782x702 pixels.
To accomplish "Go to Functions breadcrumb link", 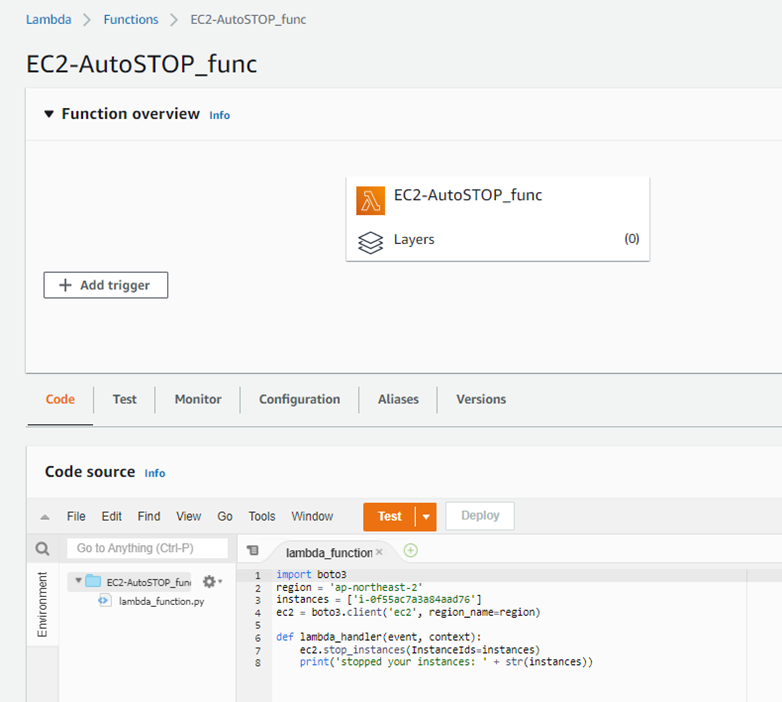I will pyautogui.click(x=131, y=19).
